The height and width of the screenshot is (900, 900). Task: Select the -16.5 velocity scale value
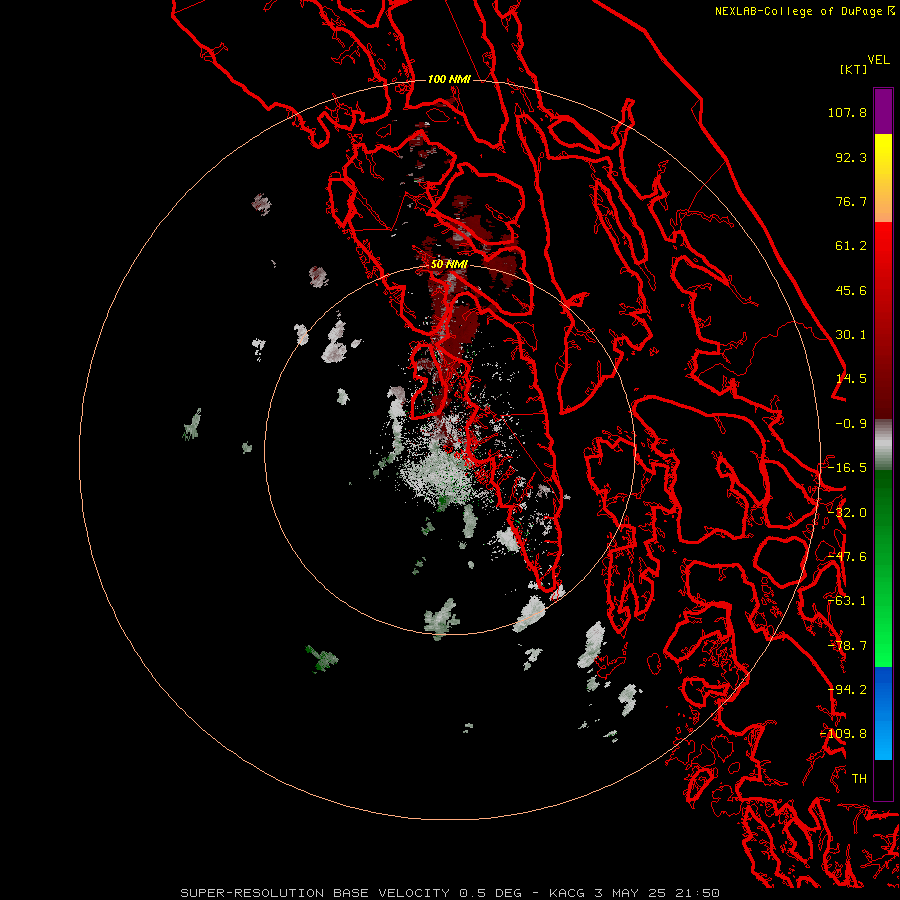(847, 468)
